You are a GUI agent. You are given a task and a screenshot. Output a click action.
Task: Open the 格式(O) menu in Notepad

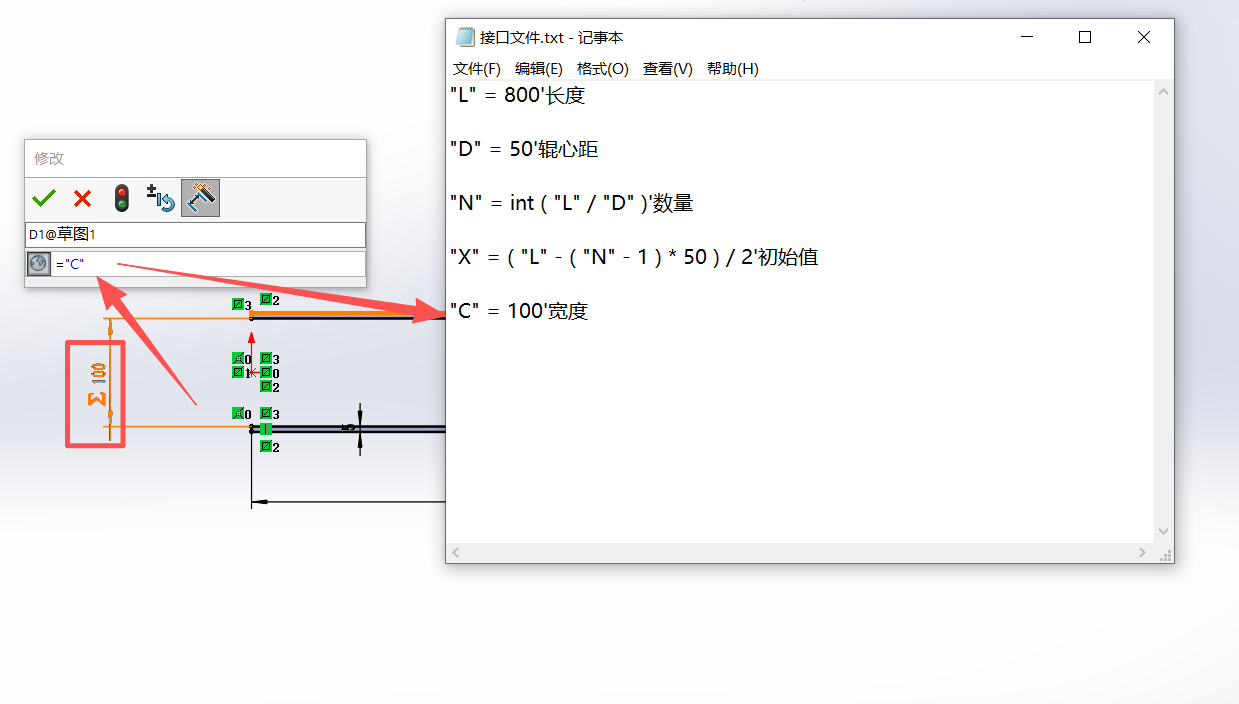603,69
